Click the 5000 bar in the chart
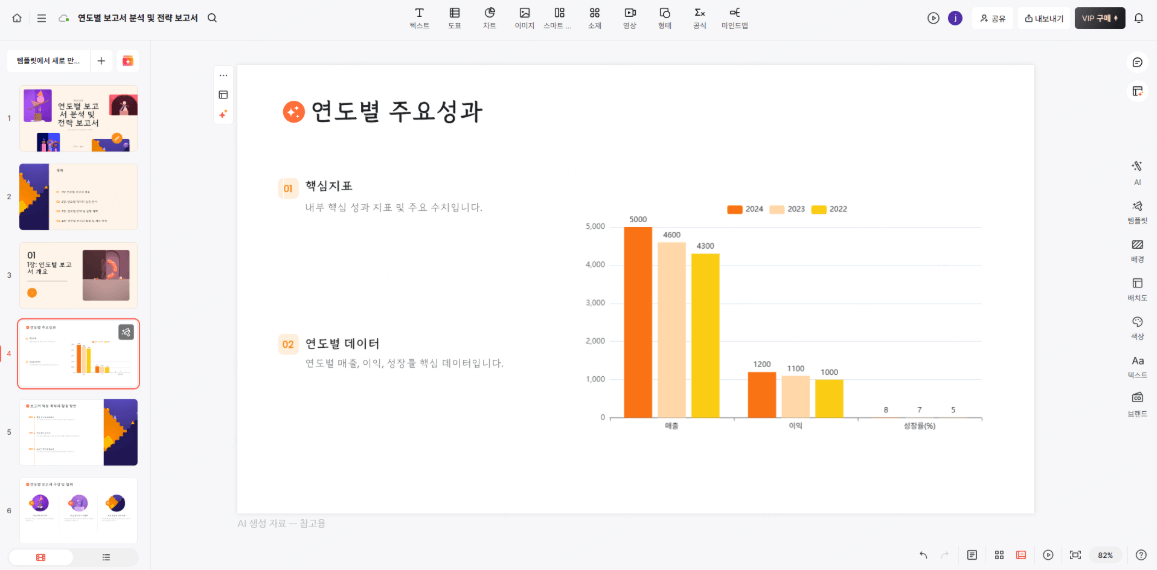Image resolution: width=1157 pixels, height=570 pixels. pos(638,322)
